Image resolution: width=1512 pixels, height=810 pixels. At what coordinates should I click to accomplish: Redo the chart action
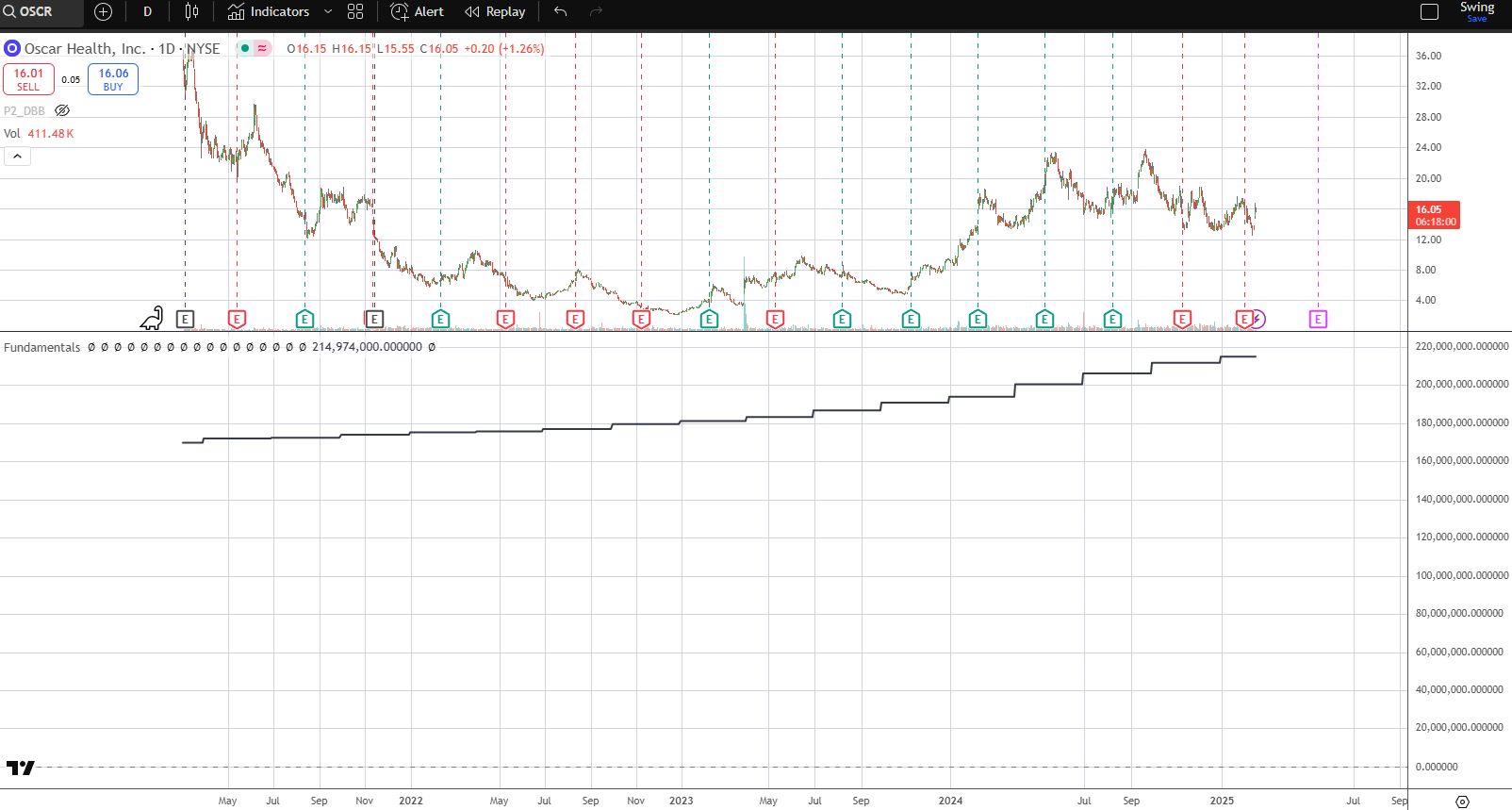pos(596,12)
